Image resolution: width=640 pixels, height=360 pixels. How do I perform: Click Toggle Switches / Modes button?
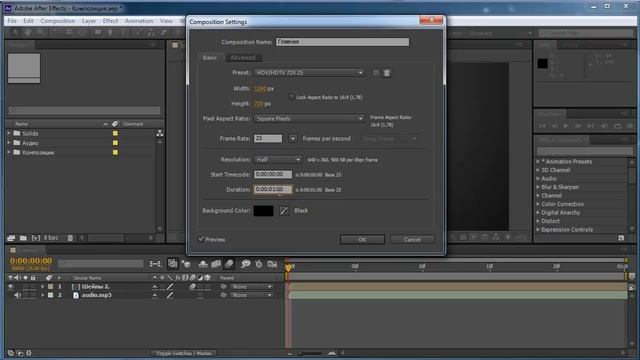point(184,353)
